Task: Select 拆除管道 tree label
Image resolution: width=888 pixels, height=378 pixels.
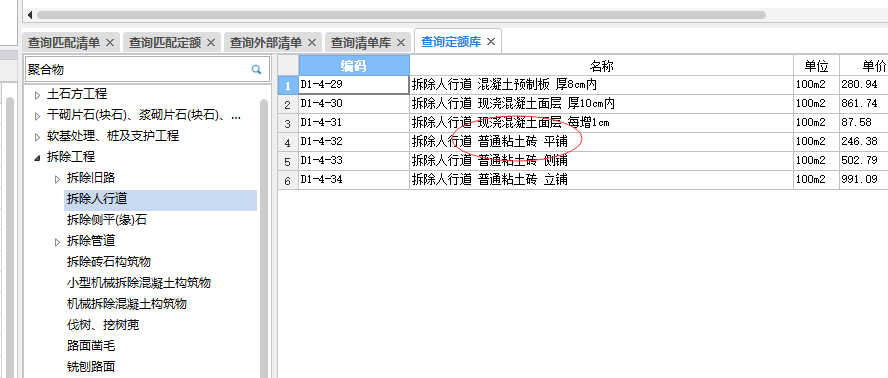Action: pos(91,241)
